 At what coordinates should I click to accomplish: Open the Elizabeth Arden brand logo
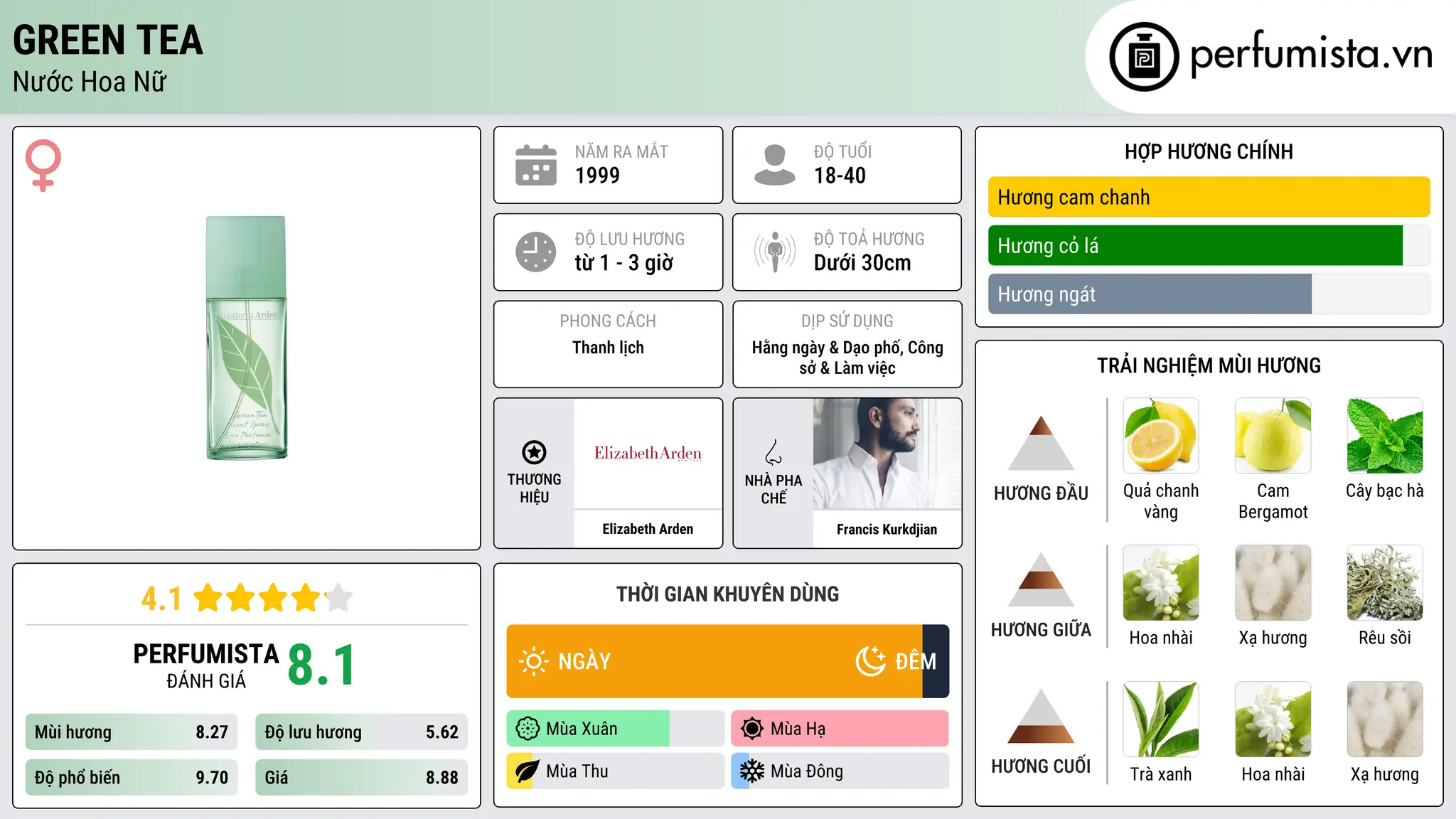pyautogui.click(x=648, y=454)
